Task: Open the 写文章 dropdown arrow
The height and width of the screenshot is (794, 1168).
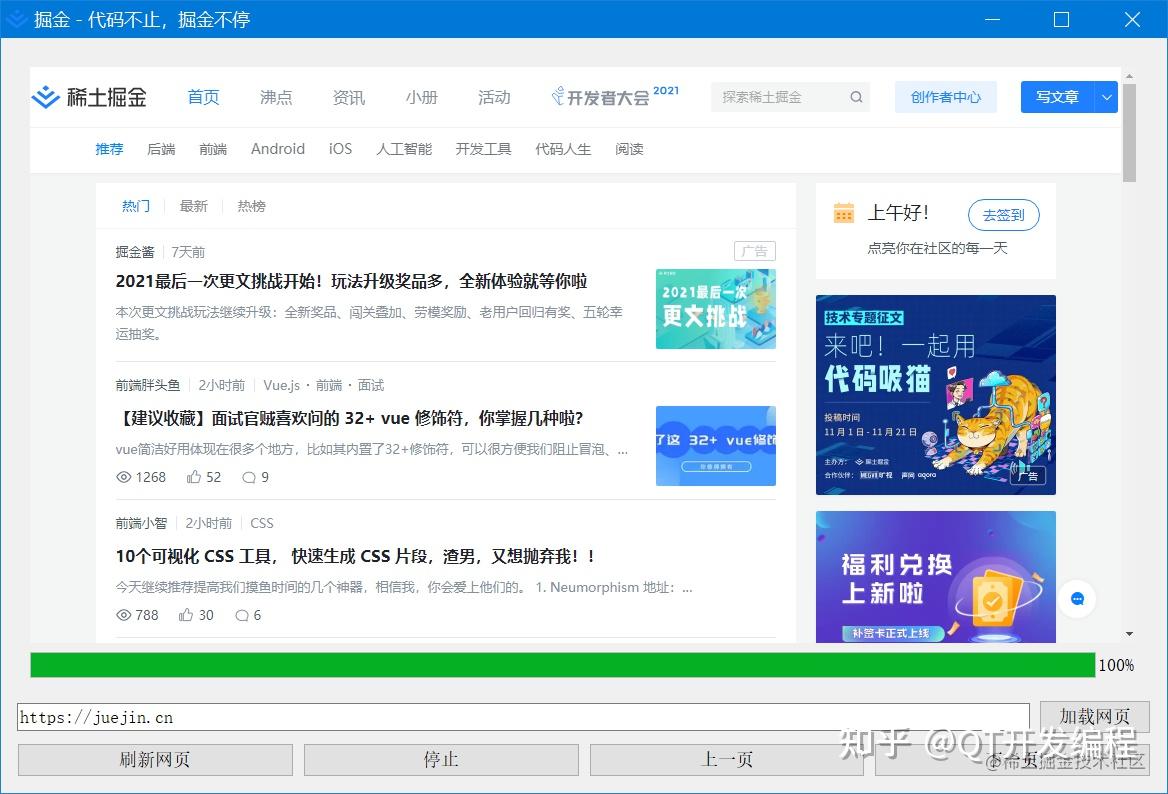Action: pos(1106,97)
